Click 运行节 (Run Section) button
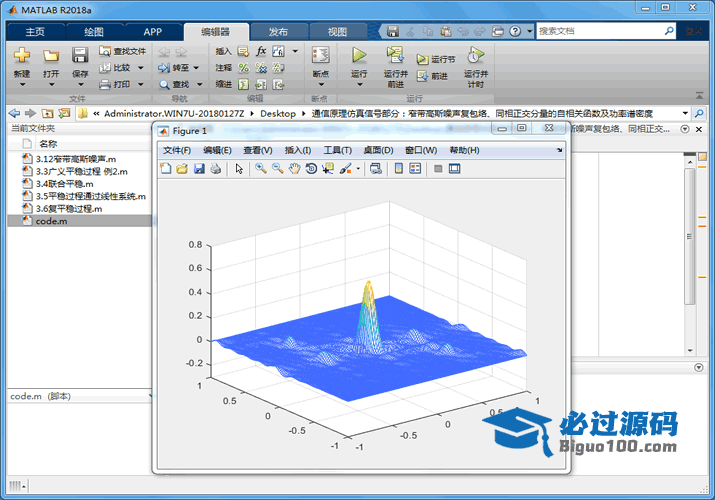The width and height of the screenshot is (715, 500). (435, 59)
